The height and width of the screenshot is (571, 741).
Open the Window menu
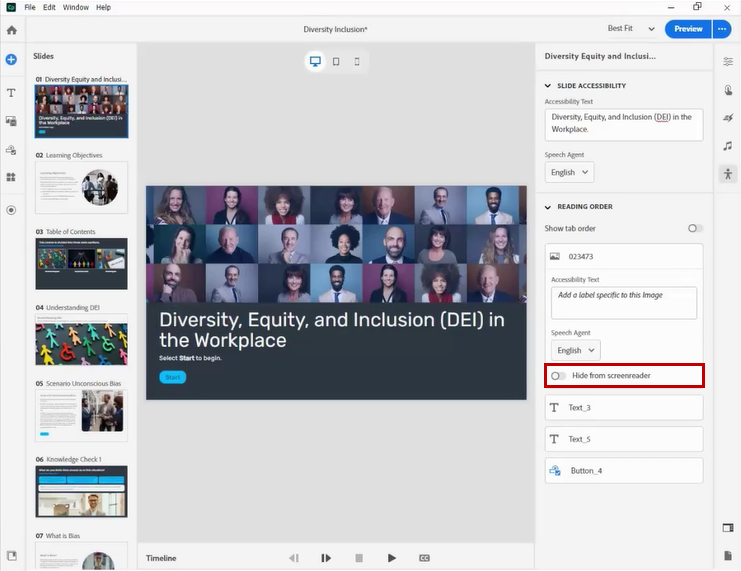[76, 7]
